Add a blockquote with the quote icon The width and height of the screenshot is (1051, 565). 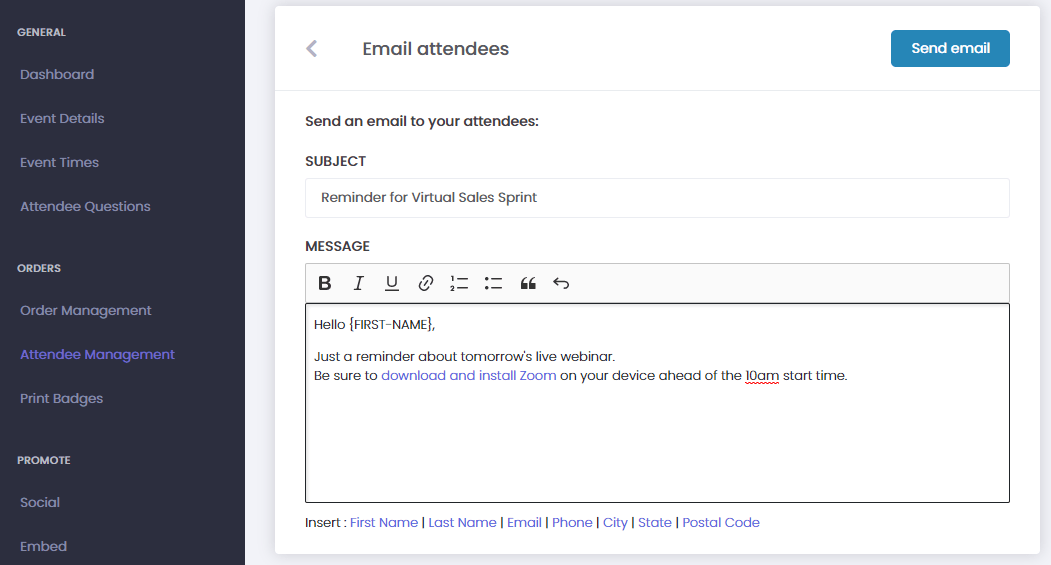click(528, 283)
